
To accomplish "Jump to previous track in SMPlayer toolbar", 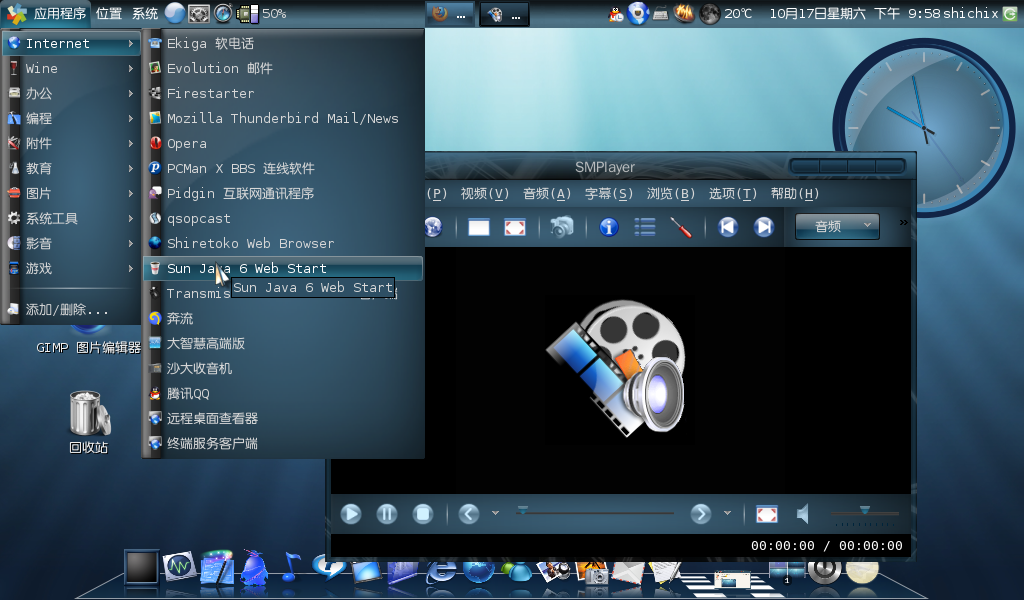I will 728,227.
